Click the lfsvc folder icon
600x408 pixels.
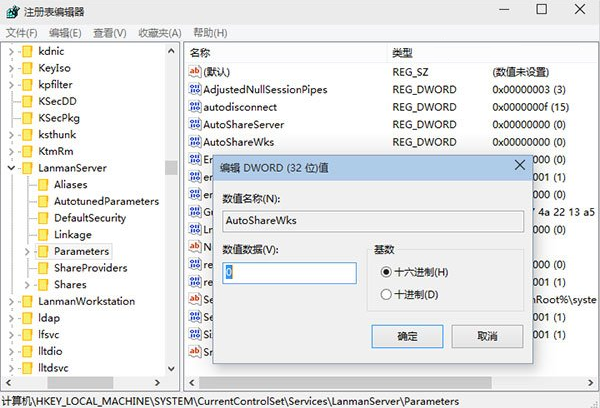click(27, 335)
